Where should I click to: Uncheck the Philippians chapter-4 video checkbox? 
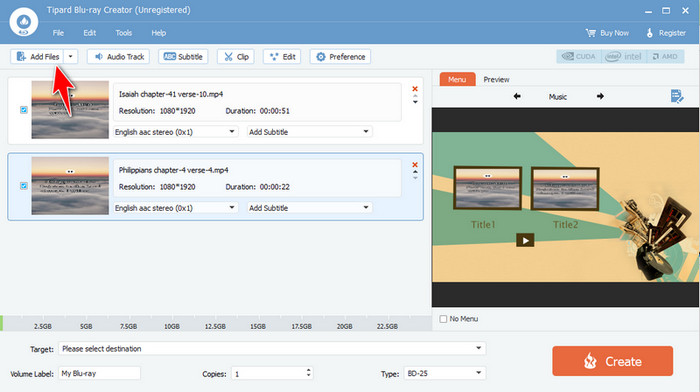[24, 186]
